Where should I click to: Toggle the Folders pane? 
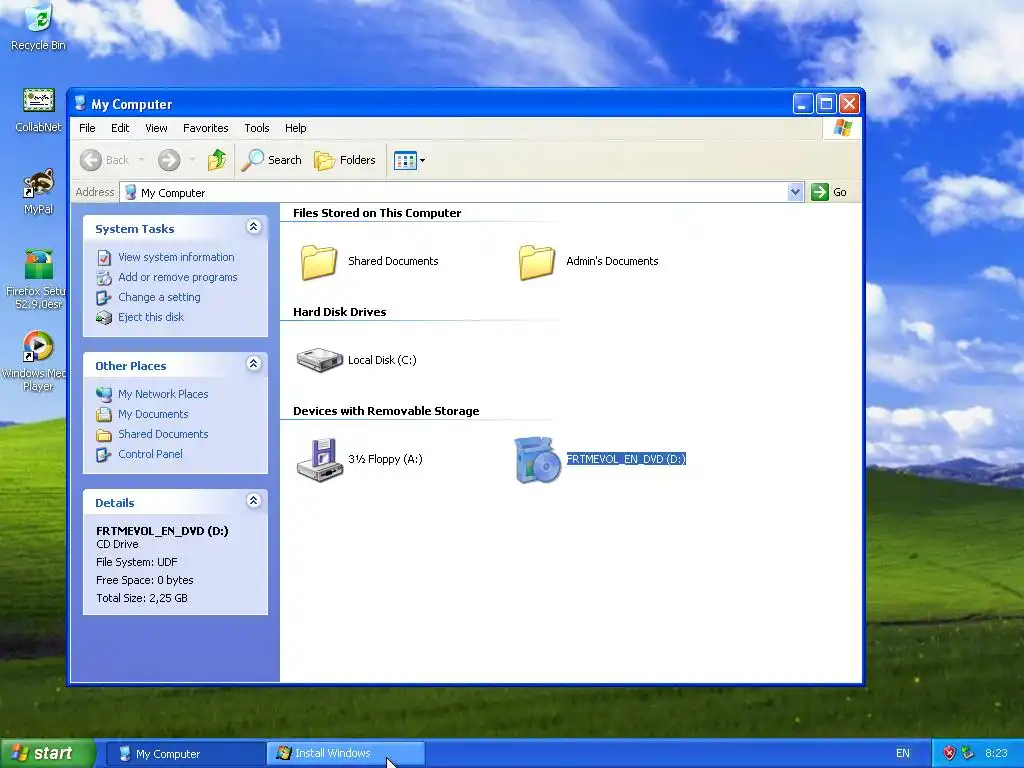point(345,160)
